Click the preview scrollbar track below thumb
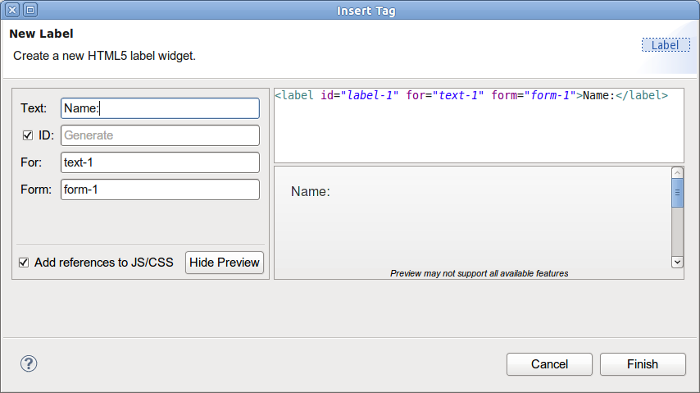Screen dimensions: 700x393 [x=677, y=232]
